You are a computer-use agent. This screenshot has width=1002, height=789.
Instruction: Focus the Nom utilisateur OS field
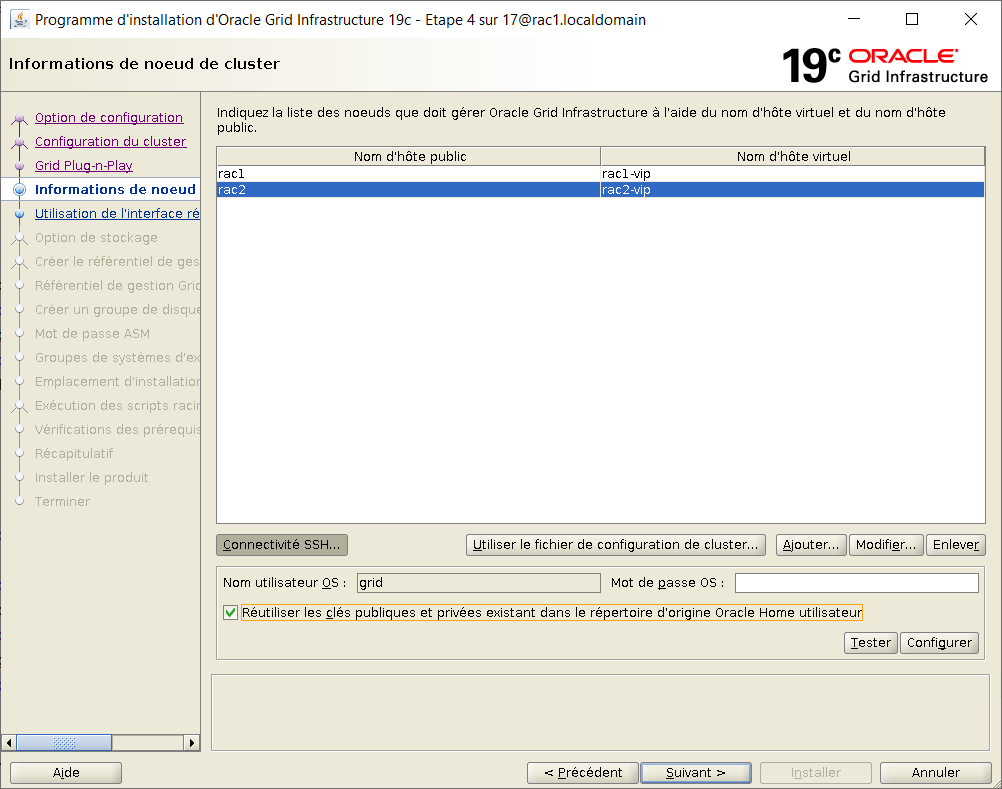pos(479,583)
